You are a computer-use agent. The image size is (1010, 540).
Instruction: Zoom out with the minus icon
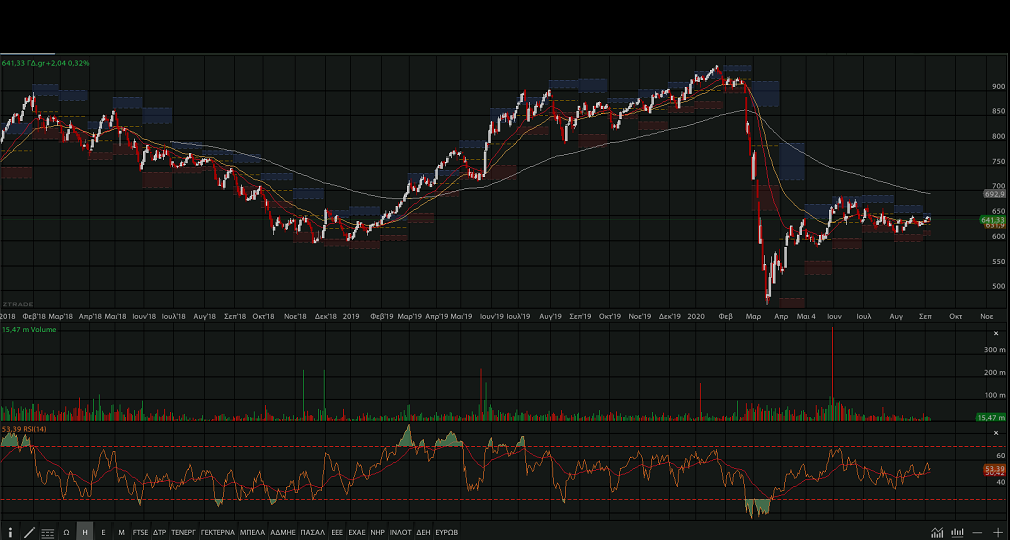click(x=978, y=532)
